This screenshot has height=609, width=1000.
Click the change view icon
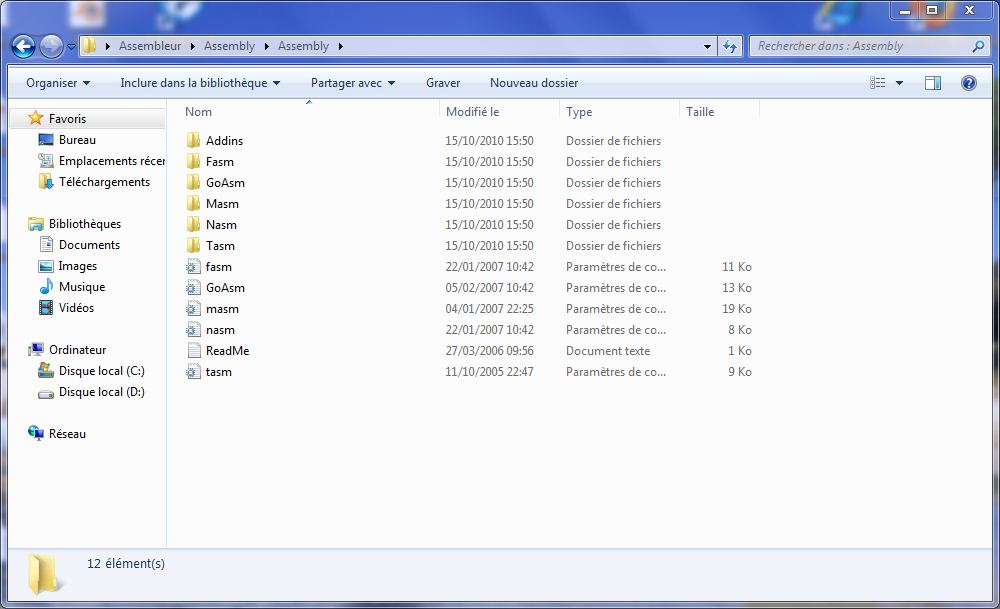878,83
